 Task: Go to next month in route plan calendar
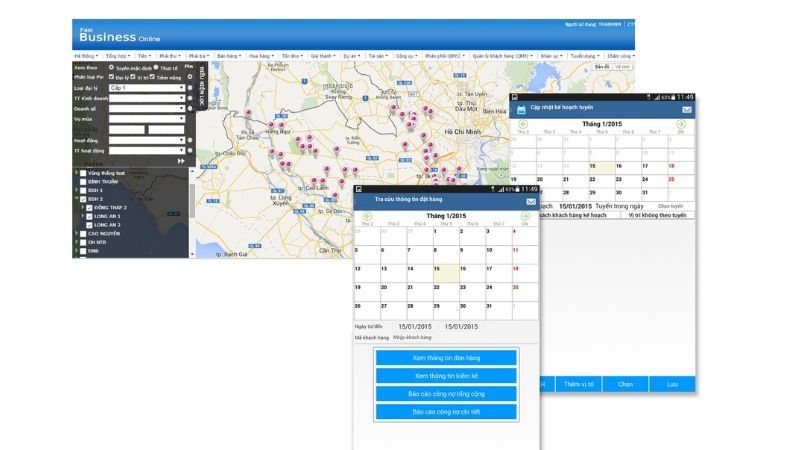(x=681, y=124)
